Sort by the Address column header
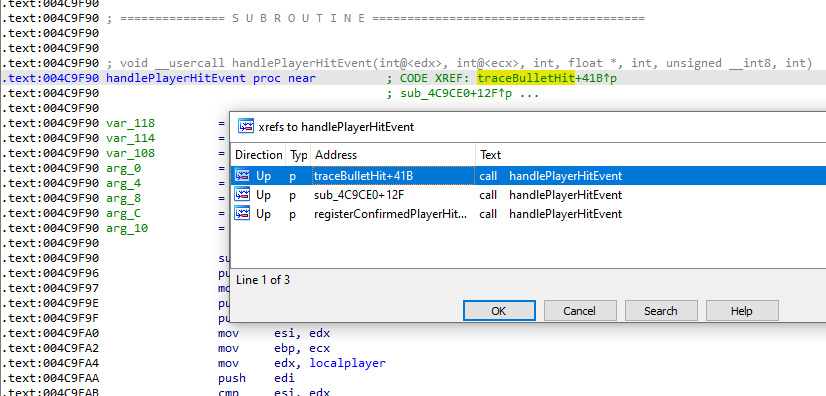This screenshot has width=826, height=396. (393, 155)
